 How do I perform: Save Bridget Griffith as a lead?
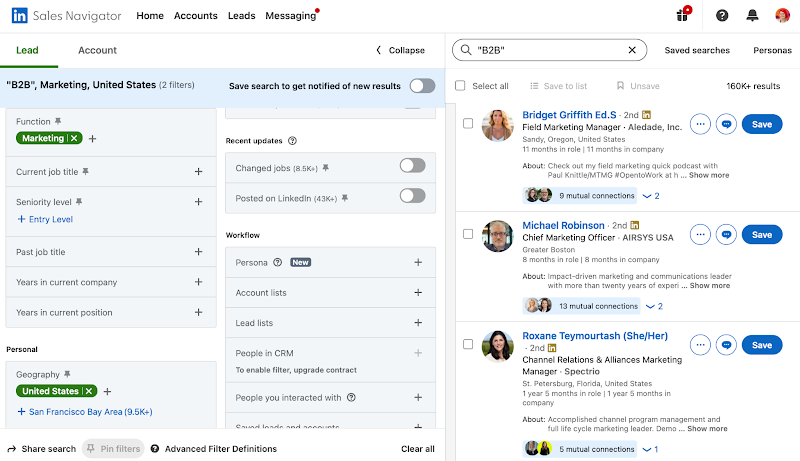[762, 124]
